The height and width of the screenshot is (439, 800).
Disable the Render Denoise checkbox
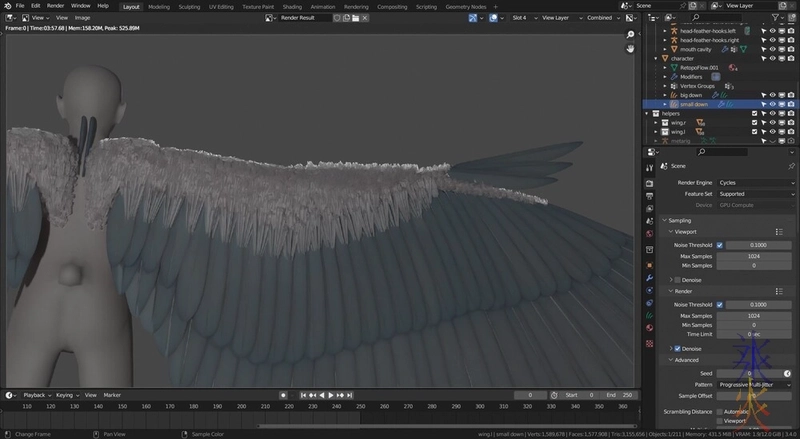click(678, 348)
